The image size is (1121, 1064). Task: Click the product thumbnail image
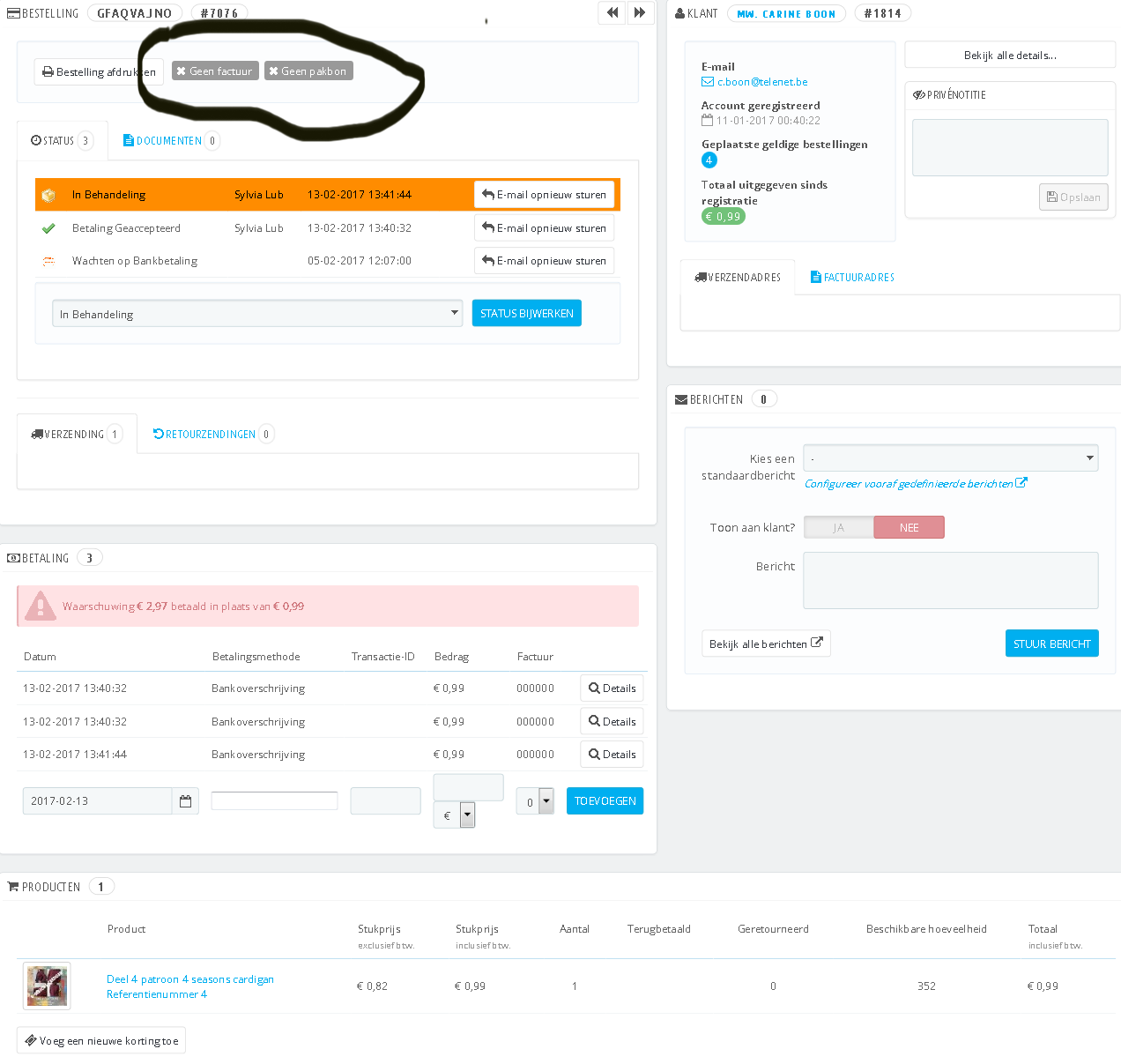pos(47,986)
